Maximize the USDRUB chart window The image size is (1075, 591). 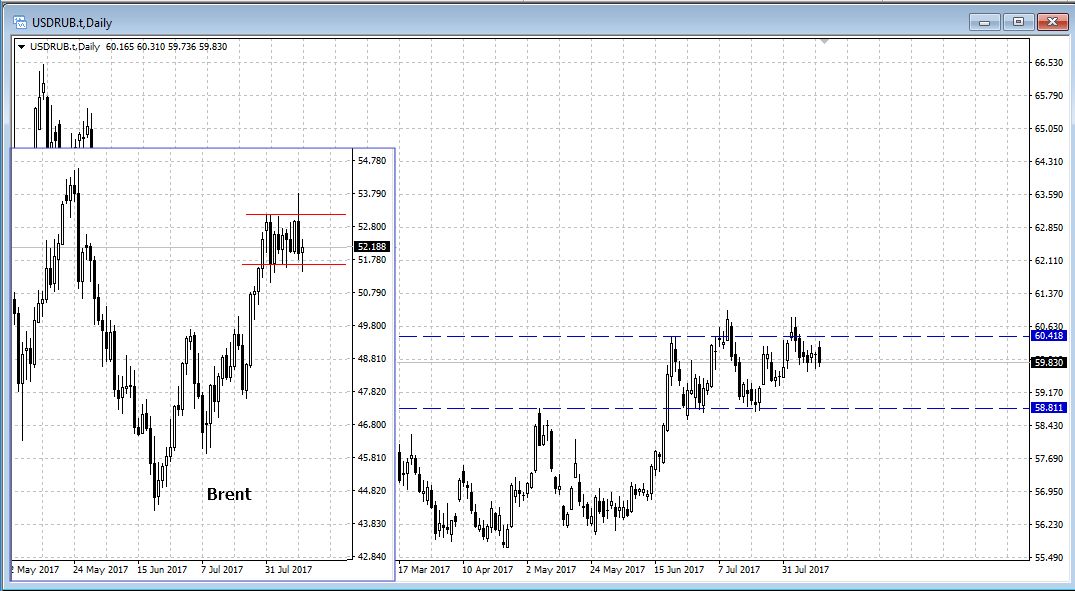coord(1018,21)
